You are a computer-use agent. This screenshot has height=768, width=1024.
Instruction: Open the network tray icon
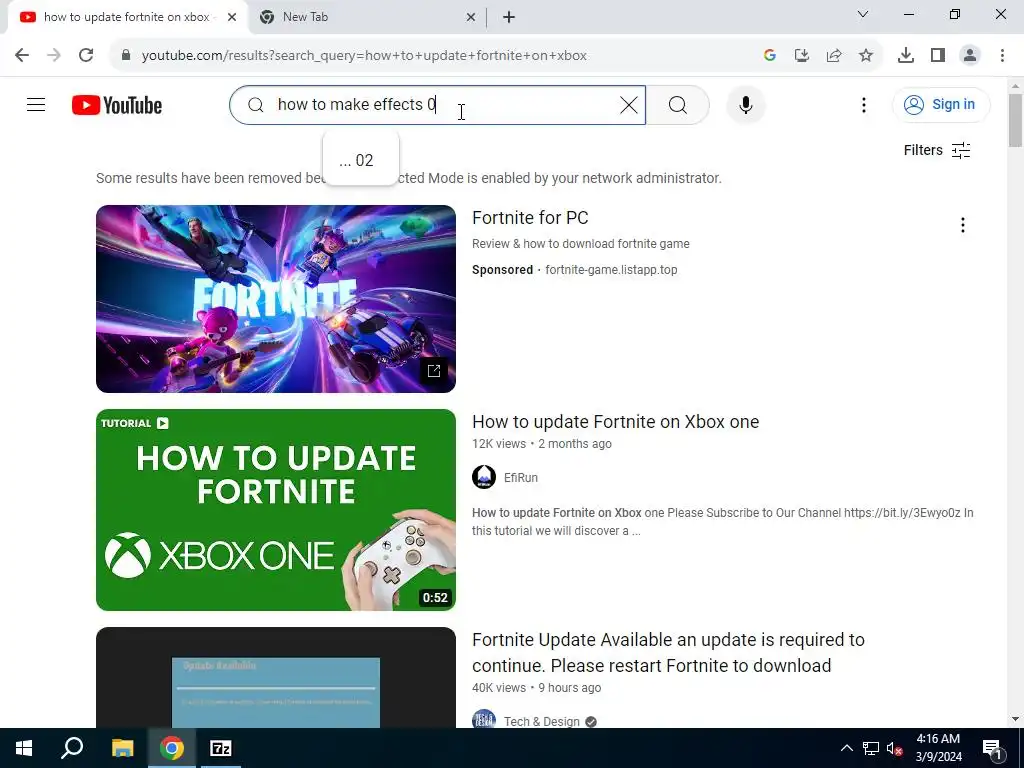tap(871, 748)
